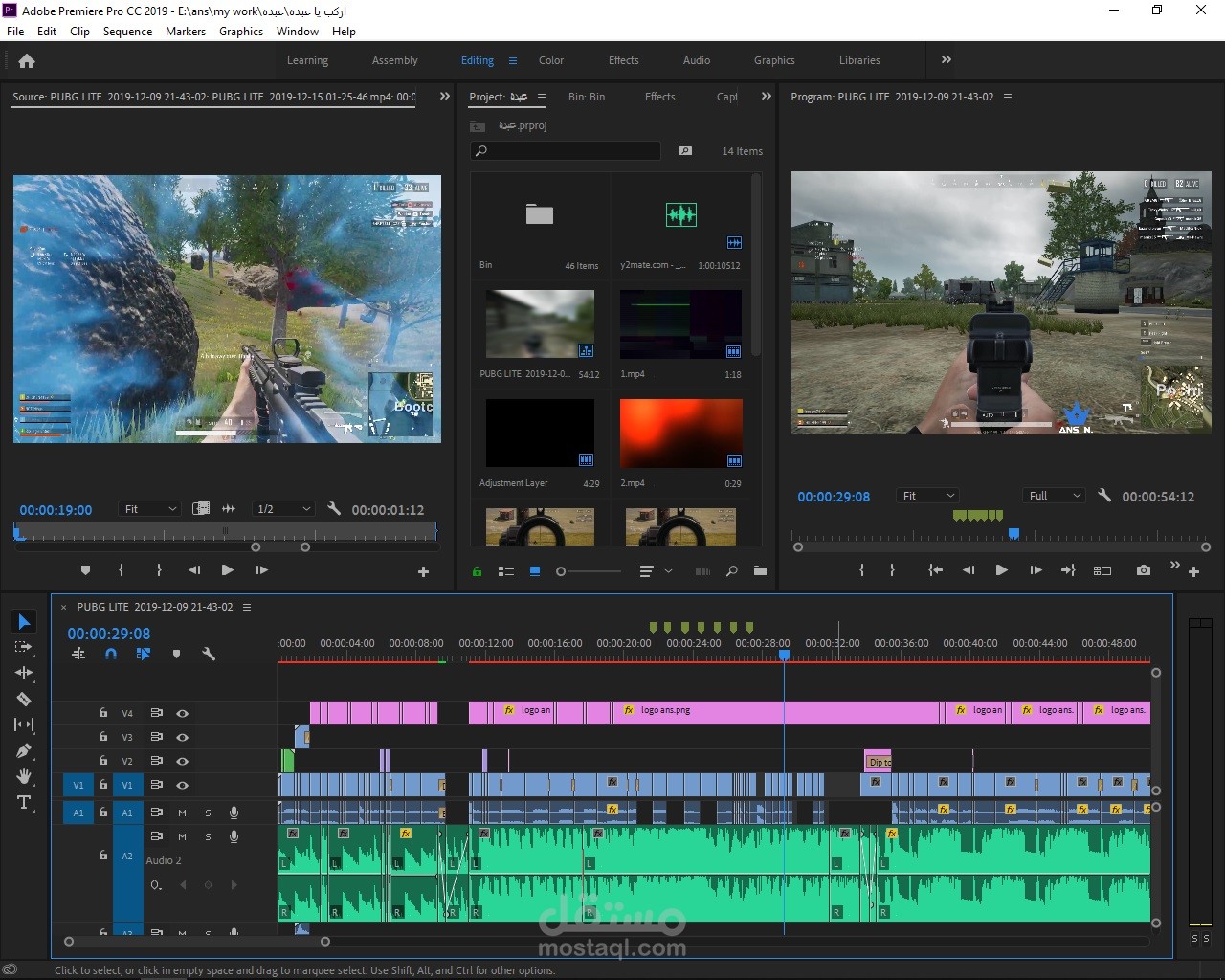Open the Effects panel tab

[x=659, y=97]
